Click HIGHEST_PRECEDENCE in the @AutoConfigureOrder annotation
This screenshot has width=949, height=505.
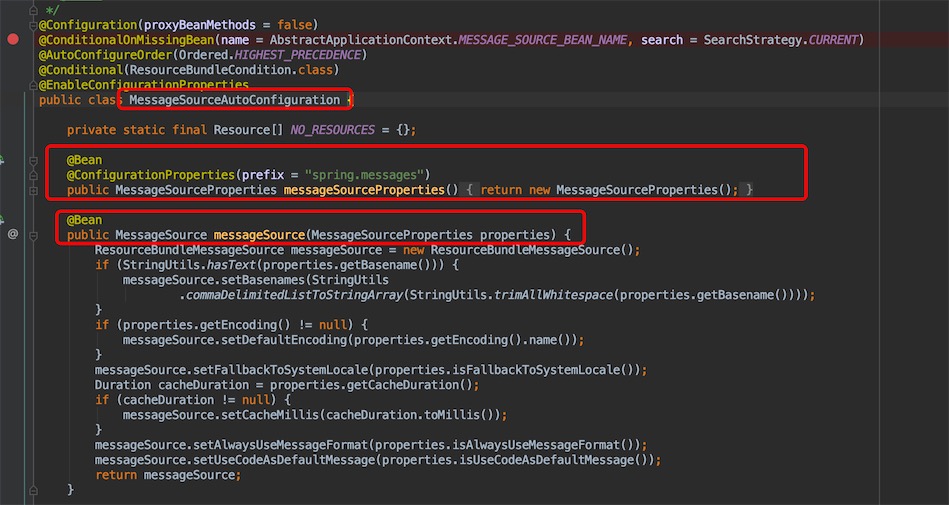click(298, 55)
